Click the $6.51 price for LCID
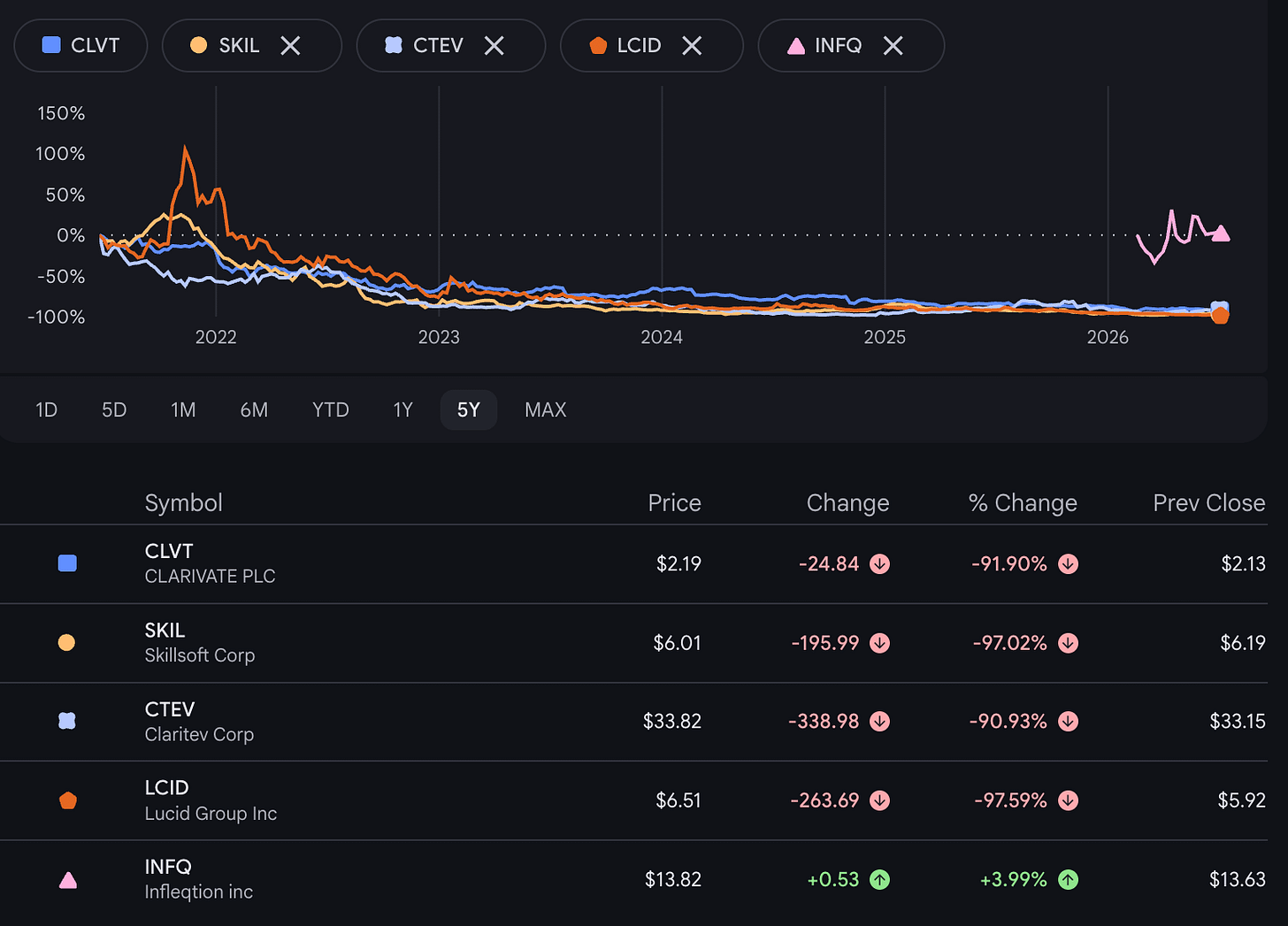 [x=678, y=800]
